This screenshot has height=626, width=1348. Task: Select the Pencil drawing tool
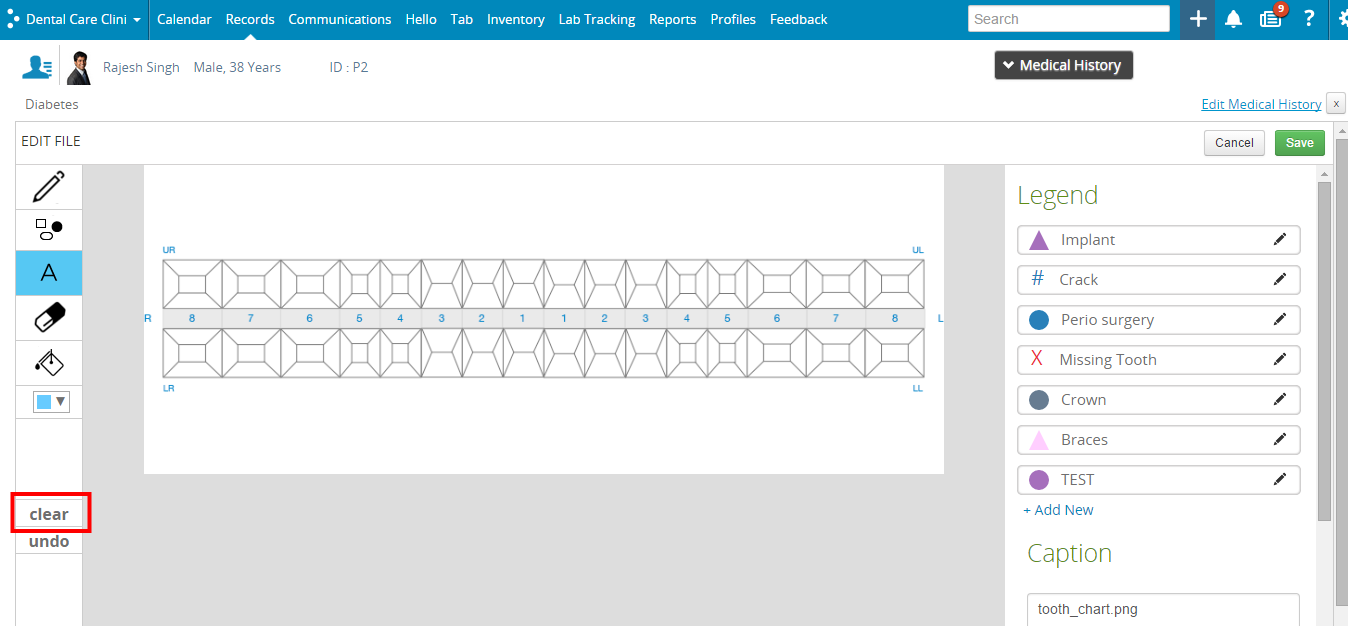pyautogui.click(x=49, y=187)
